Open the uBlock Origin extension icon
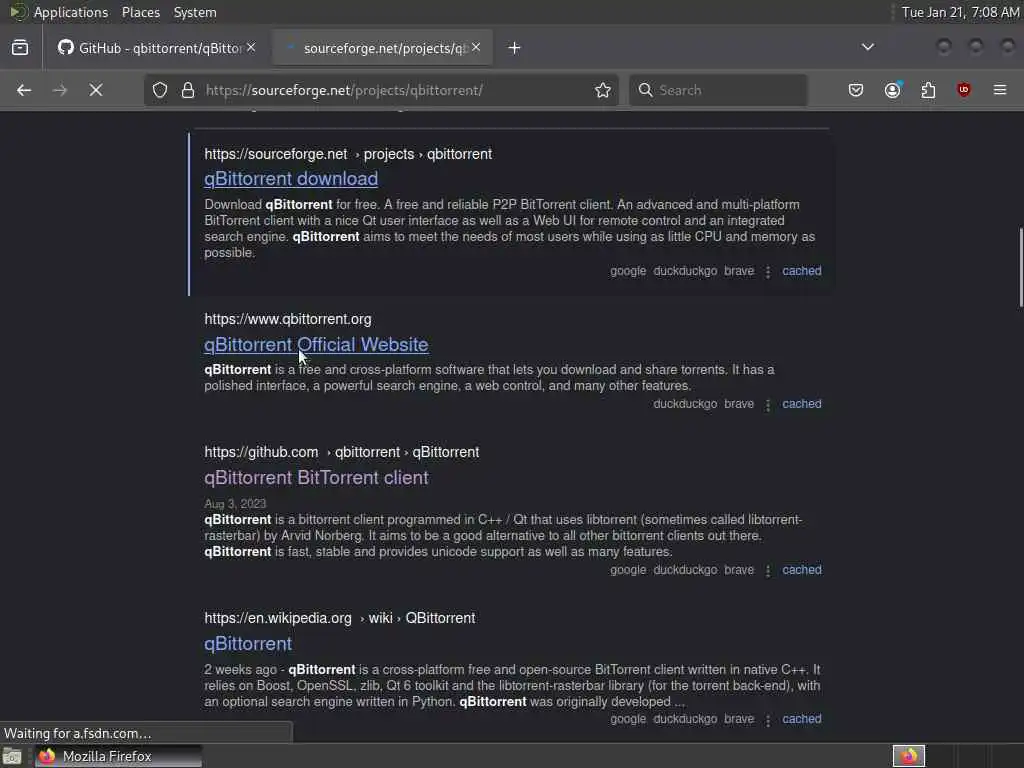The height and width of the screenshot is (768, 1024). 963,90
